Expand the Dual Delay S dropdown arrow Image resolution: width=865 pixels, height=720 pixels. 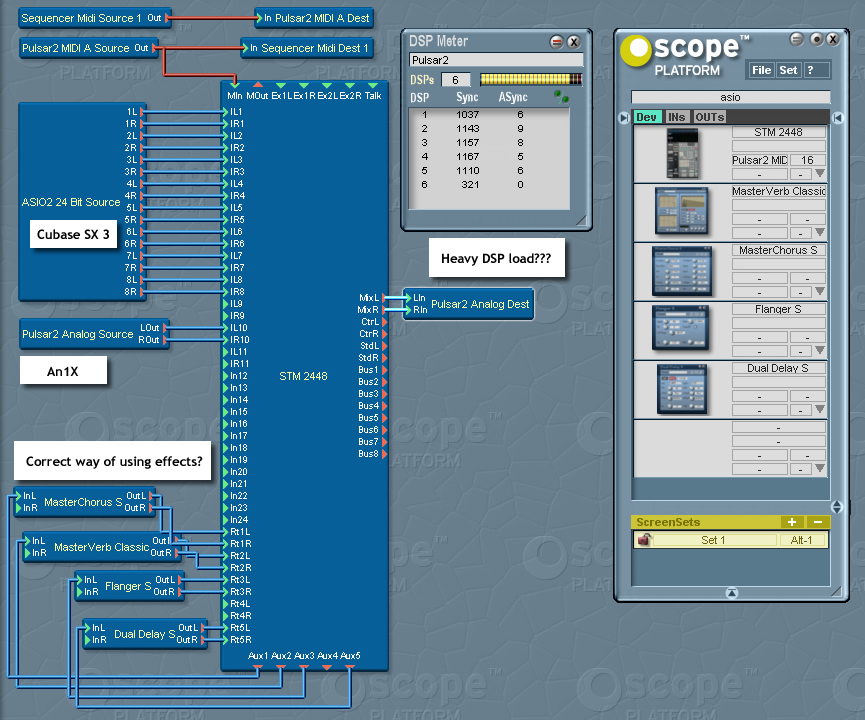pyautogui.click(x=820, y=409)
